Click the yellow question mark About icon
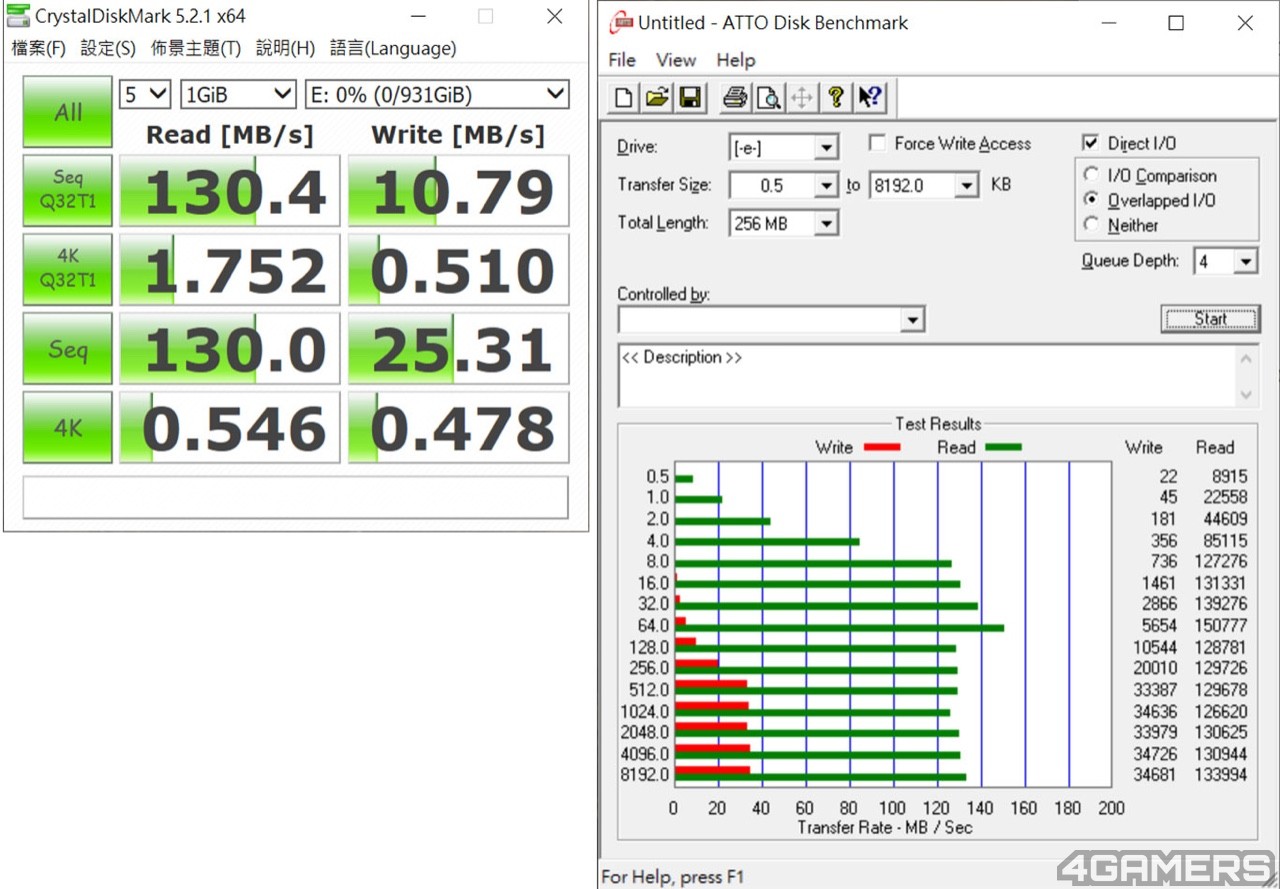Screen dimensions: 1280x889 836,97
